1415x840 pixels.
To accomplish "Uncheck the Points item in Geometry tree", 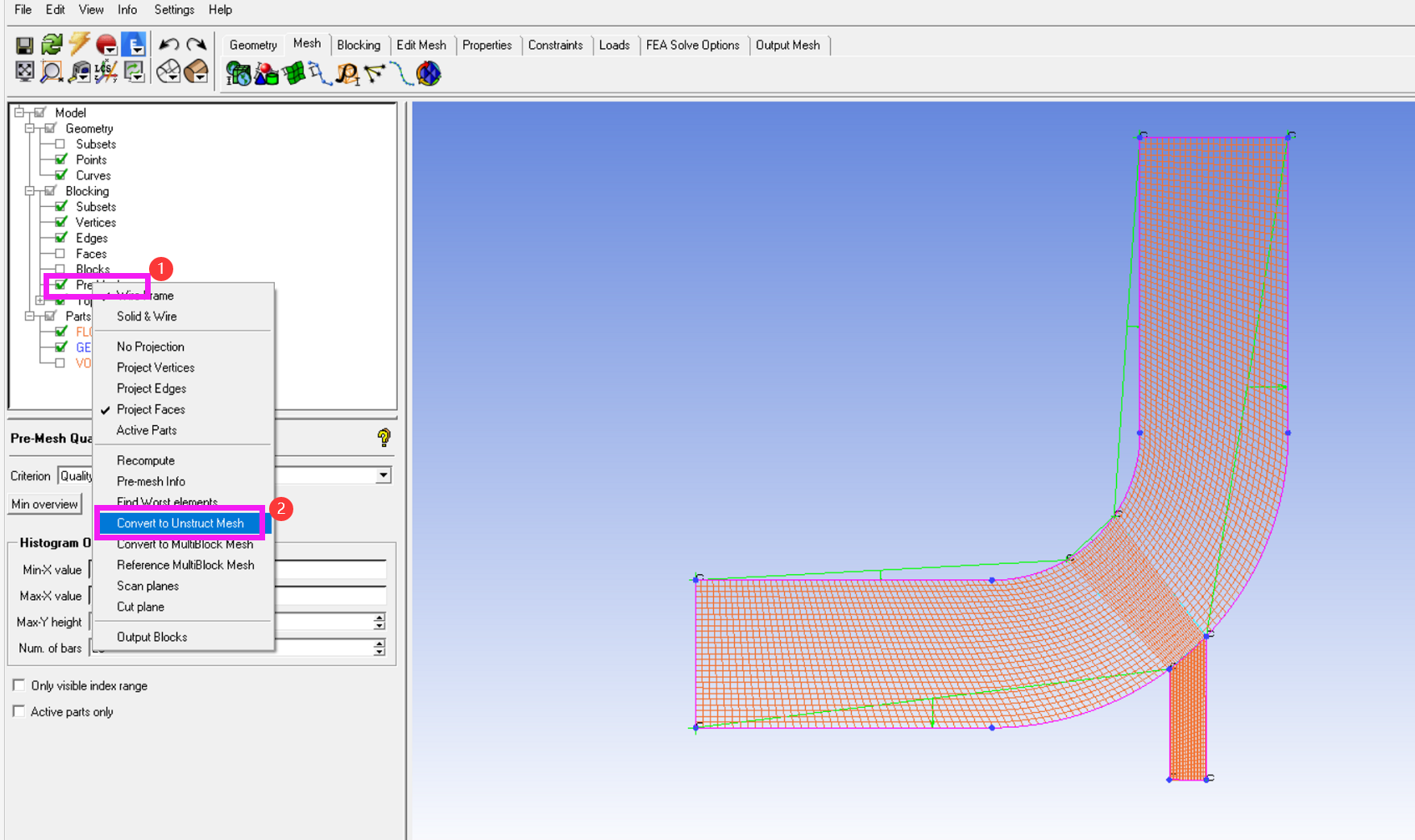I will [x=61, y=159].
